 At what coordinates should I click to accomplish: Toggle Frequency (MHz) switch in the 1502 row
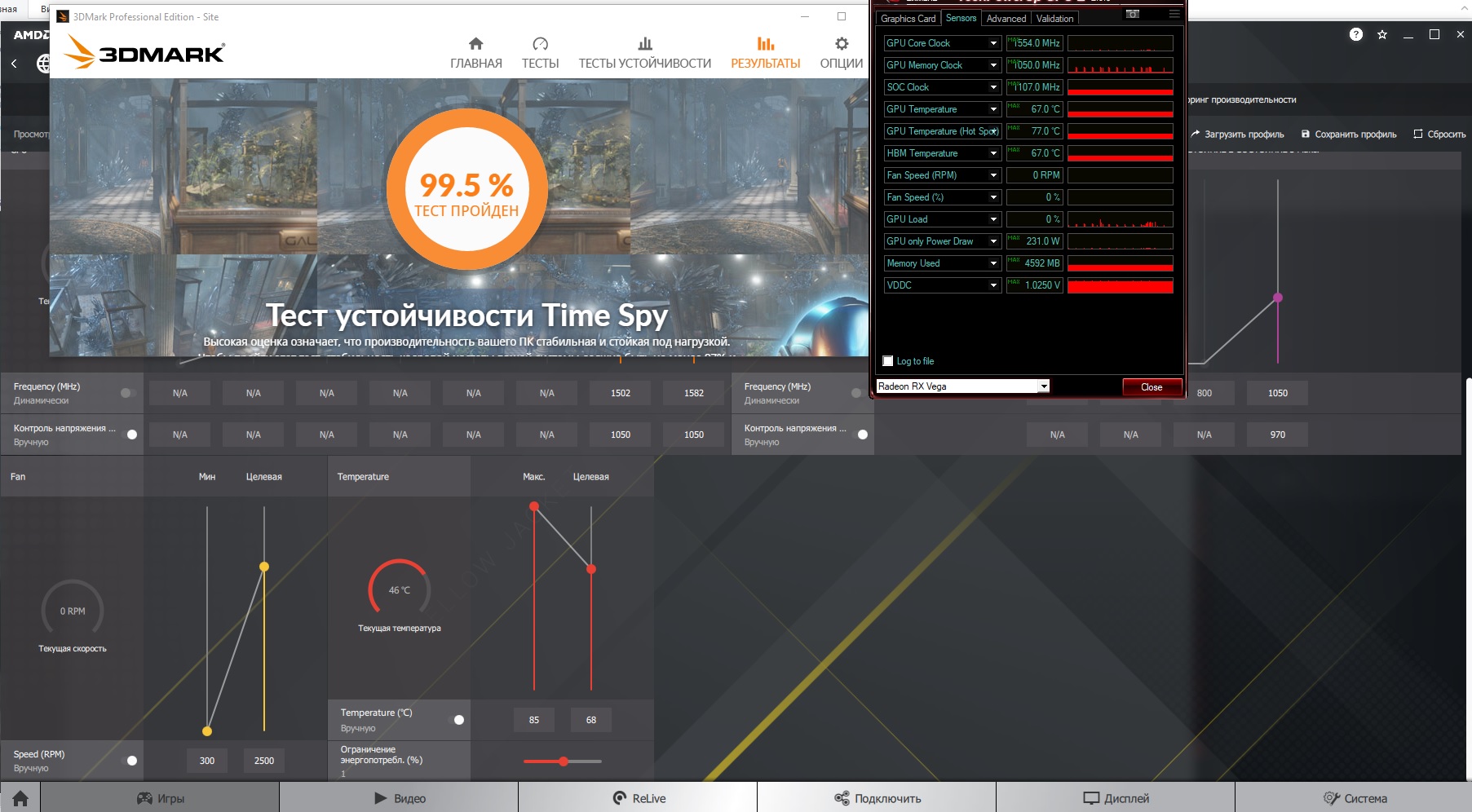(x=127, y=393)
